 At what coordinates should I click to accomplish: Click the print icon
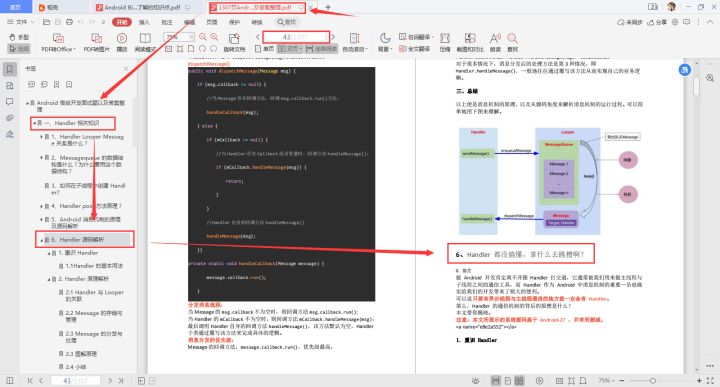(x=69, y=22)
